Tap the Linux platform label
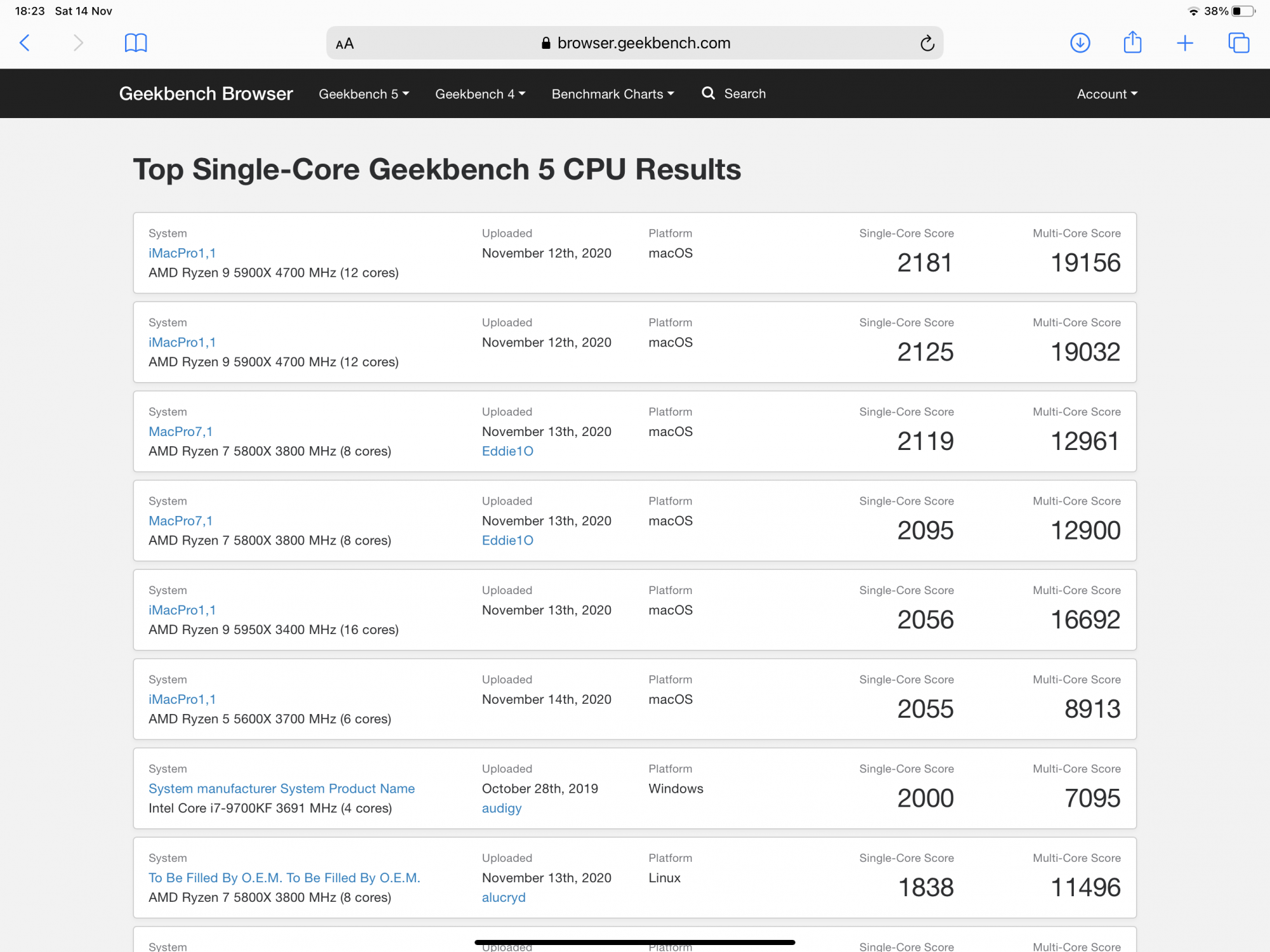 664,878
